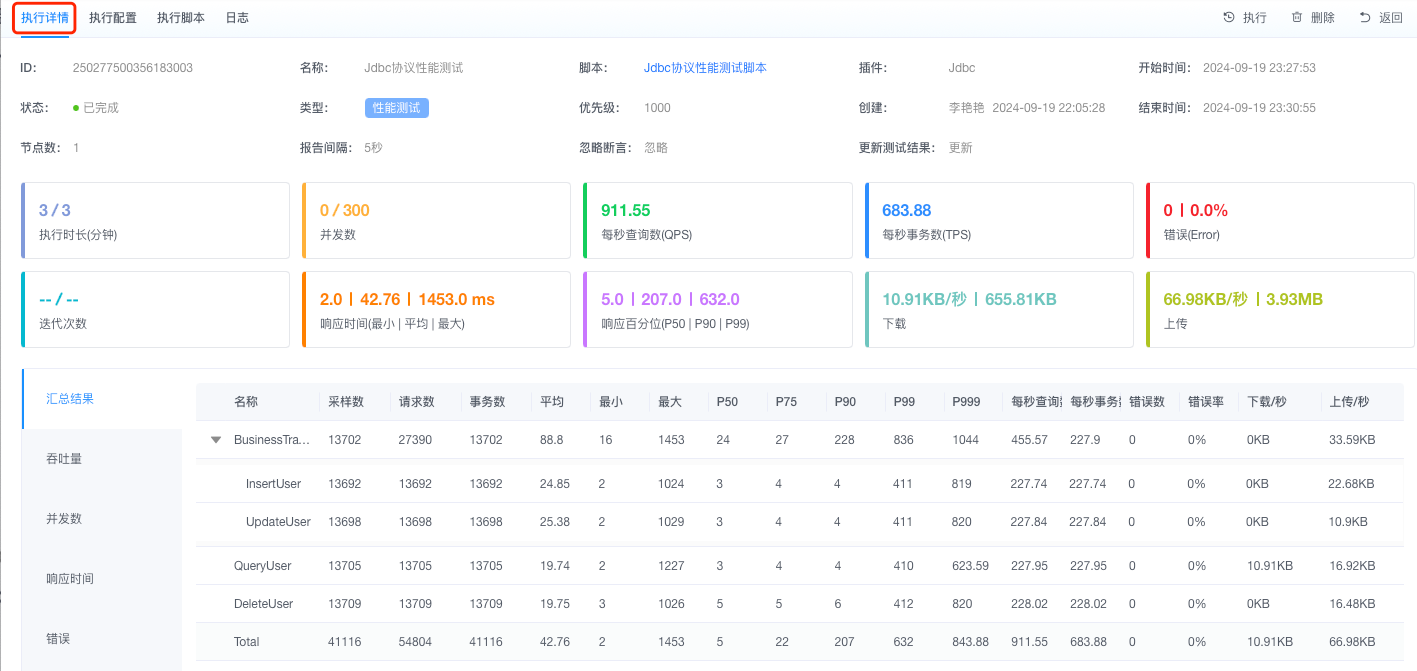The image size is (1417, 671).
Task: Switch to the 执行脚本 tab
Action: [x=181, y=18]
